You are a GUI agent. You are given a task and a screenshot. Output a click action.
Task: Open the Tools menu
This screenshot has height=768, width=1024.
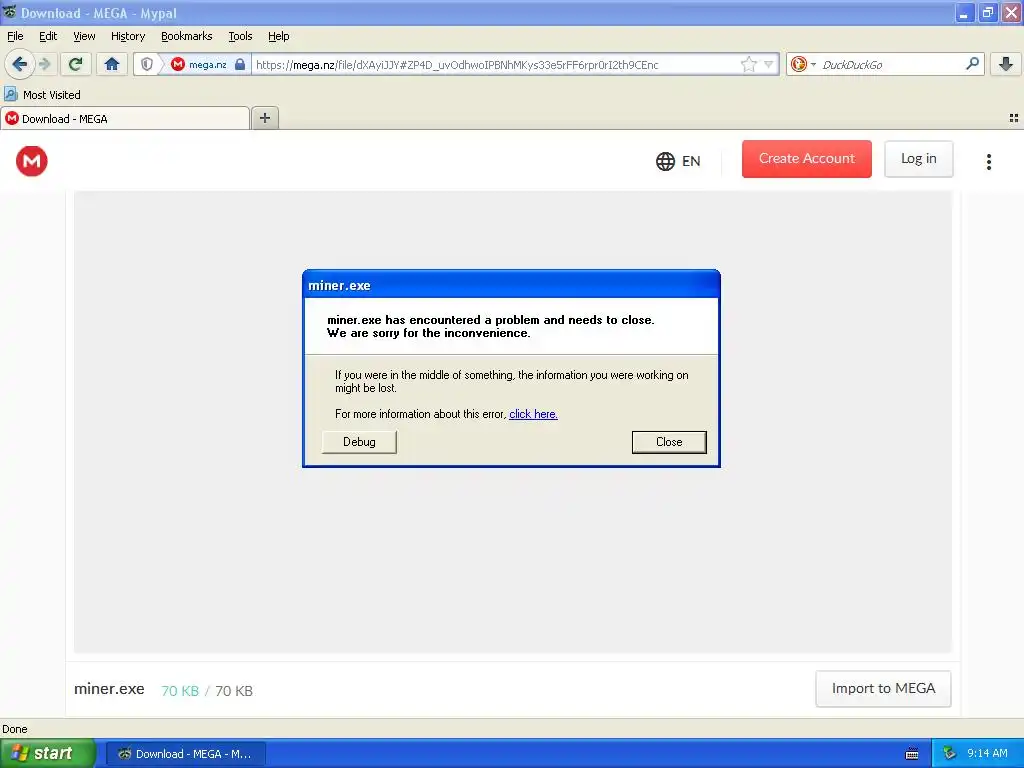240,36
